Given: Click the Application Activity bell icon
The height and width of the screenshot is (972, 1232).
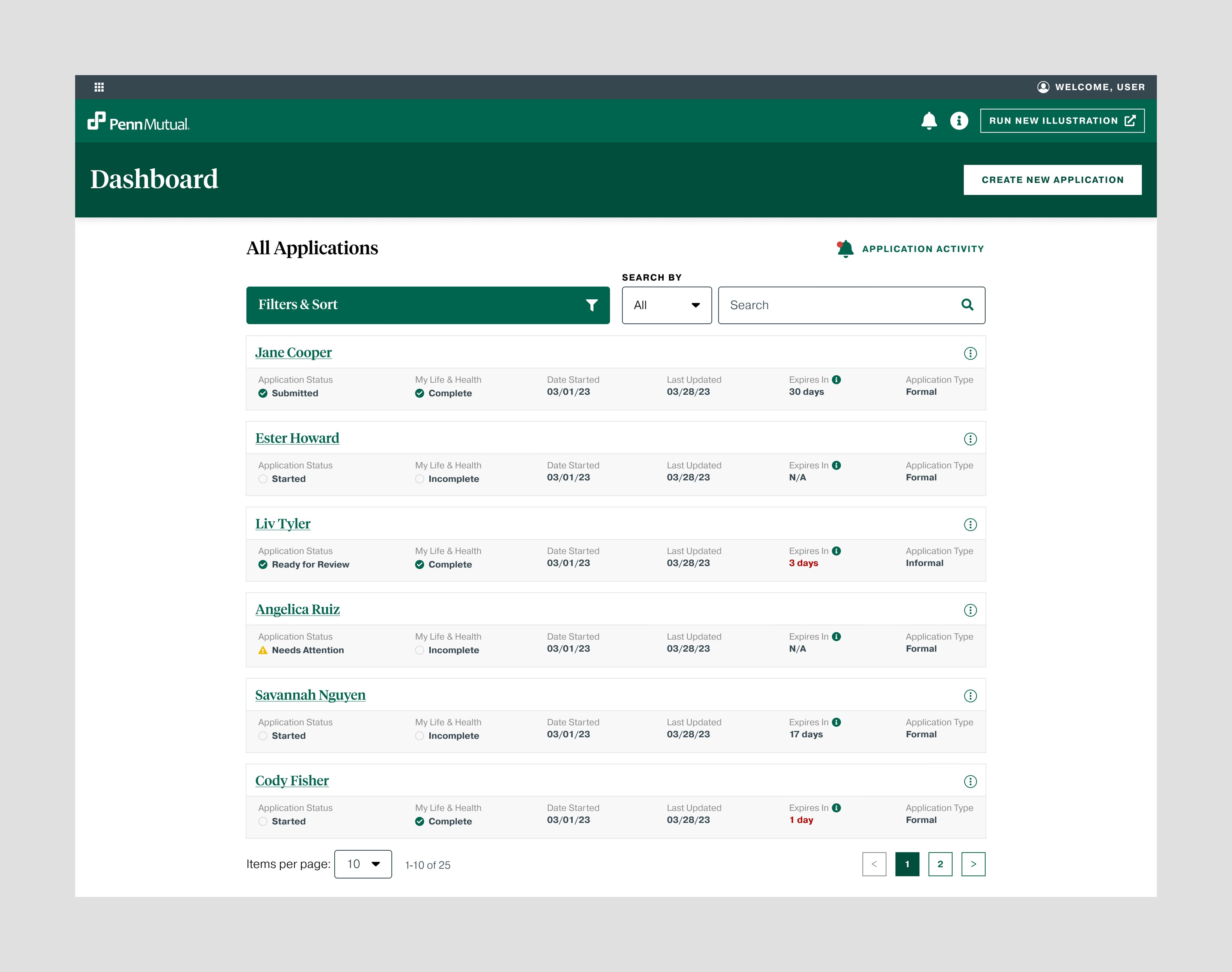Looking at the screenshot, I should coord(845,249).
